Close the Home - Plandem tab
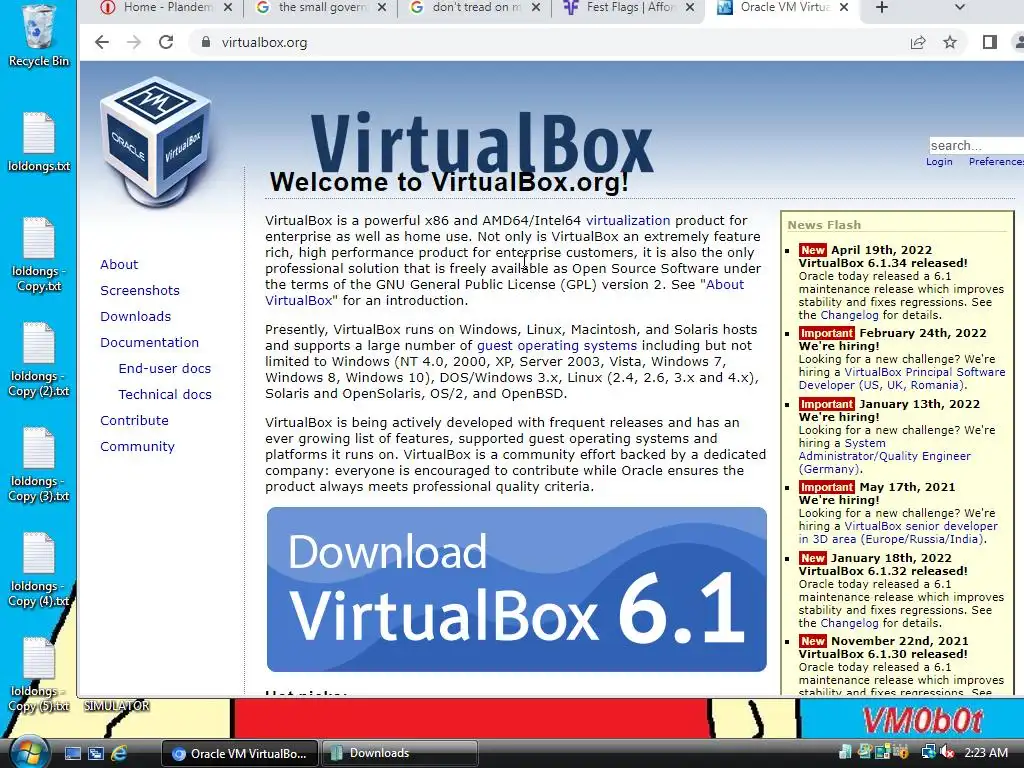This screenshot has height=768, width=1024. pyautogui.click(x=227, y=7)
